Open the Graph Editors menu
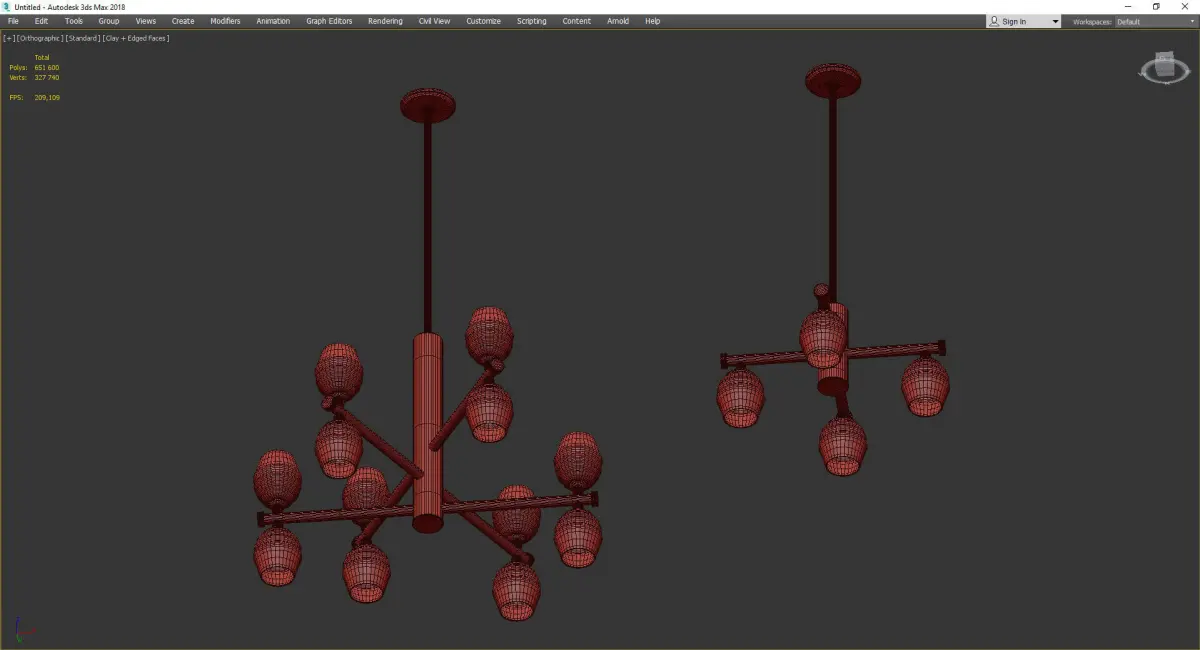The width and height of the screenshot is (1200, 650). point(329,21)
